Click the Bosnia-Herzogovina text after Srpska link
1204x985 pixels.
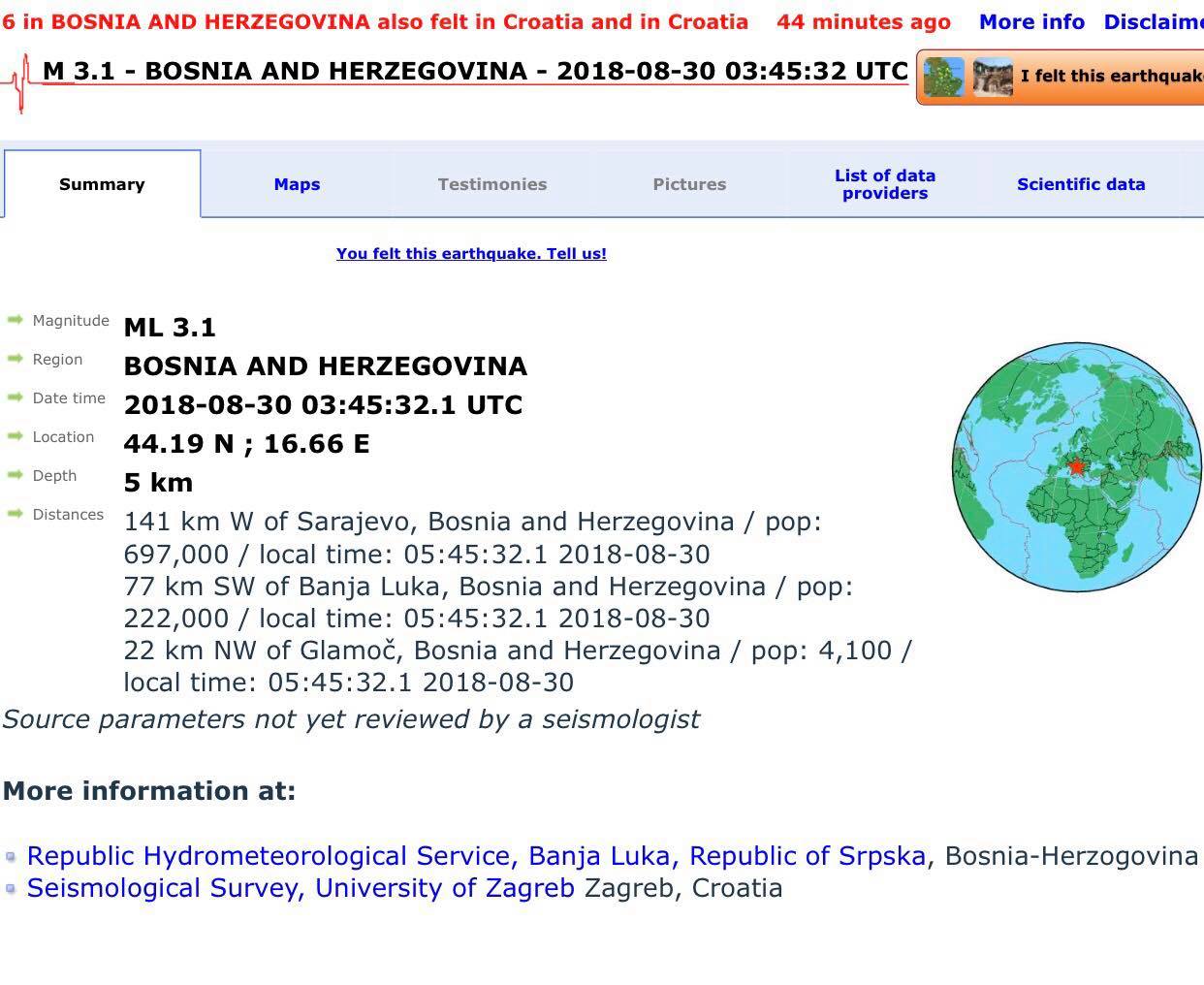pyautogui.click(x=1072, y=856)
